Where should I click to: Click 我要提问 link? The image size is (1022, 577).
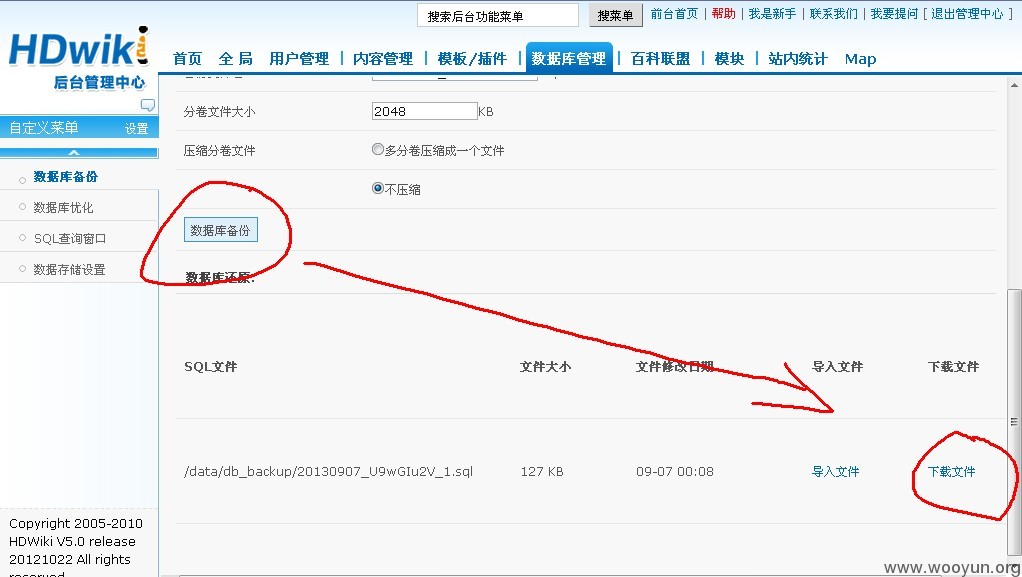click(894, 14)
